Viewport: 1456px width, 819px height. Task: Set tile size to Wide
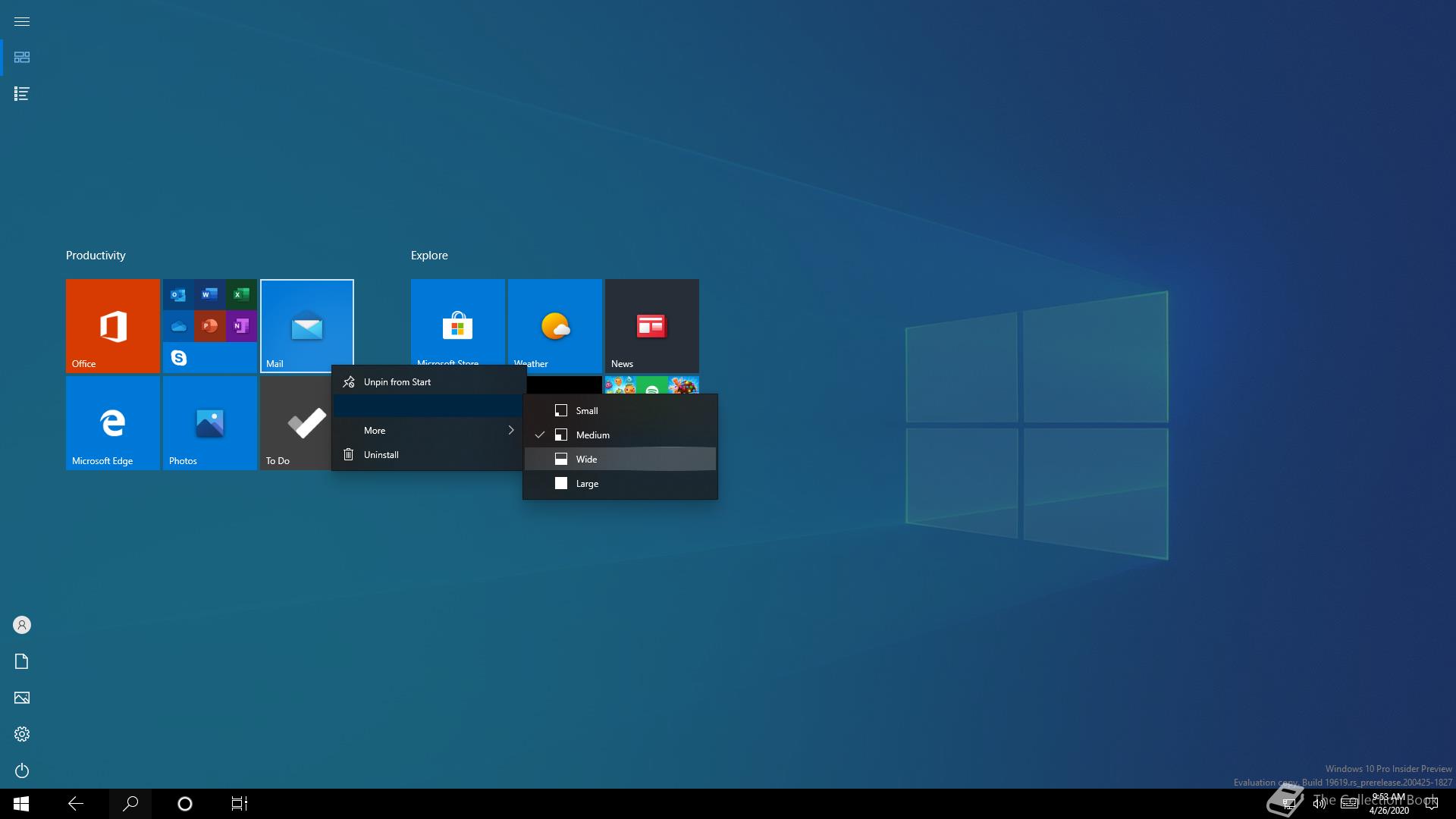620,460
